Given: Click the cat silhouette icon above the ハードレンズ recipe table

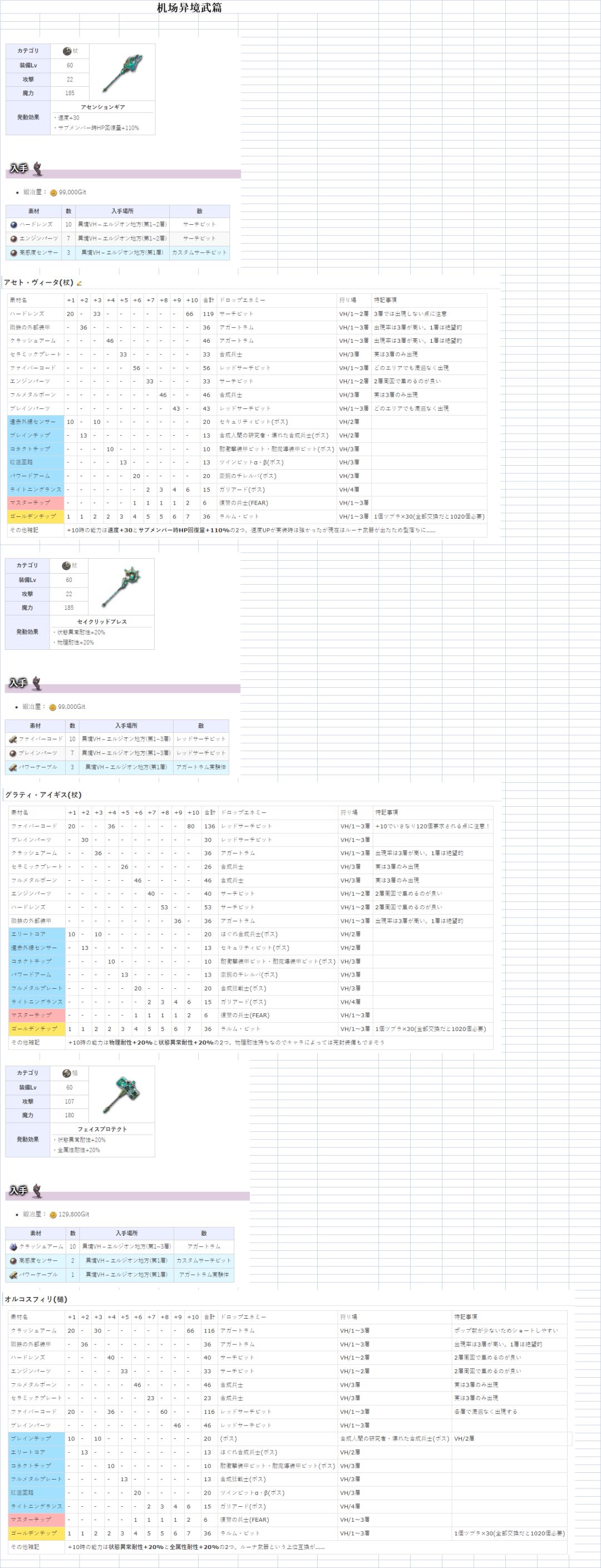Looking at the screenshot, I should pos(38,169).
